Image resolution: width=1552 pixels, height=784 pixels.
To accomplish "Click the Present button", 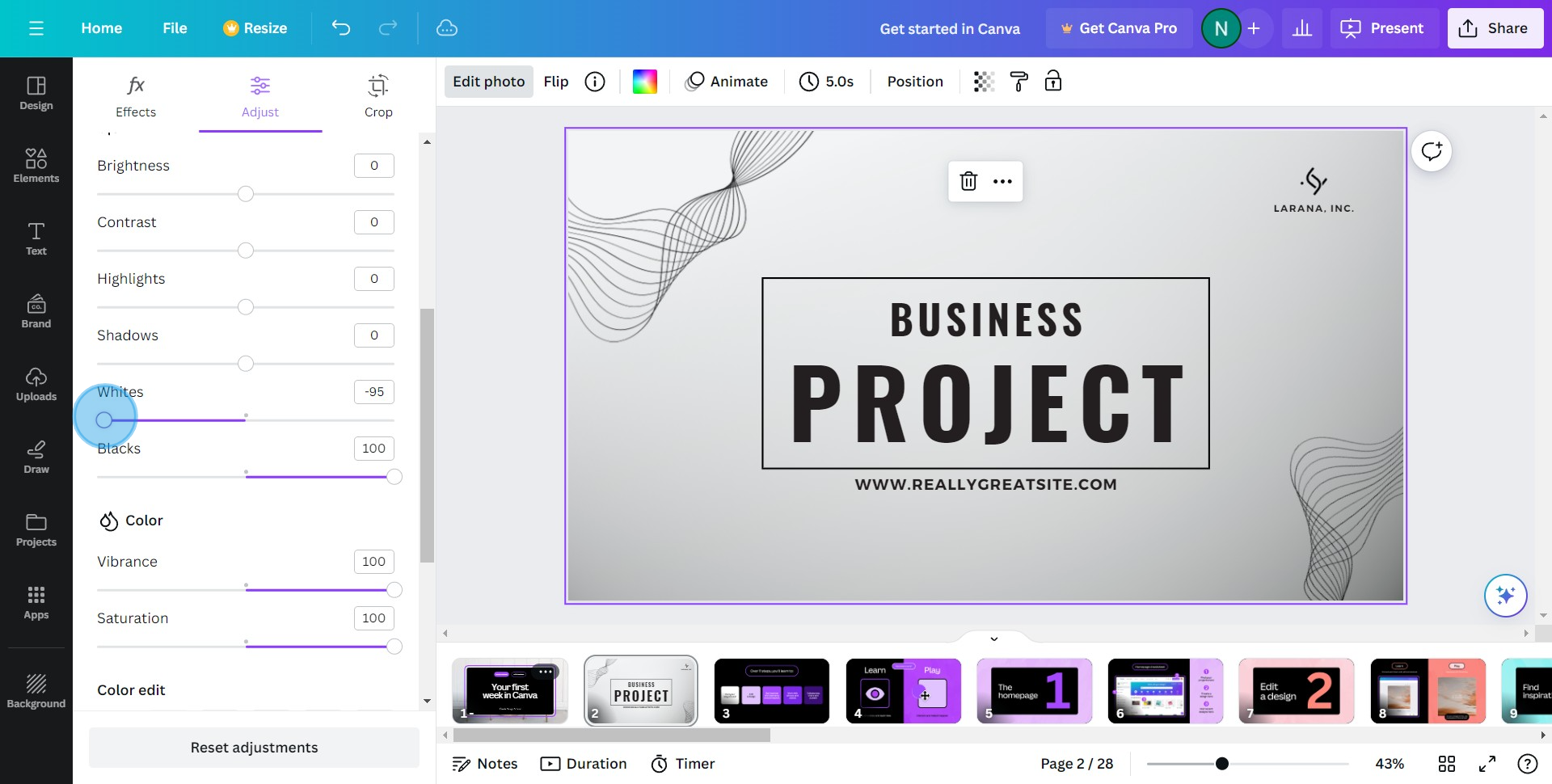I will [1383, 28].
